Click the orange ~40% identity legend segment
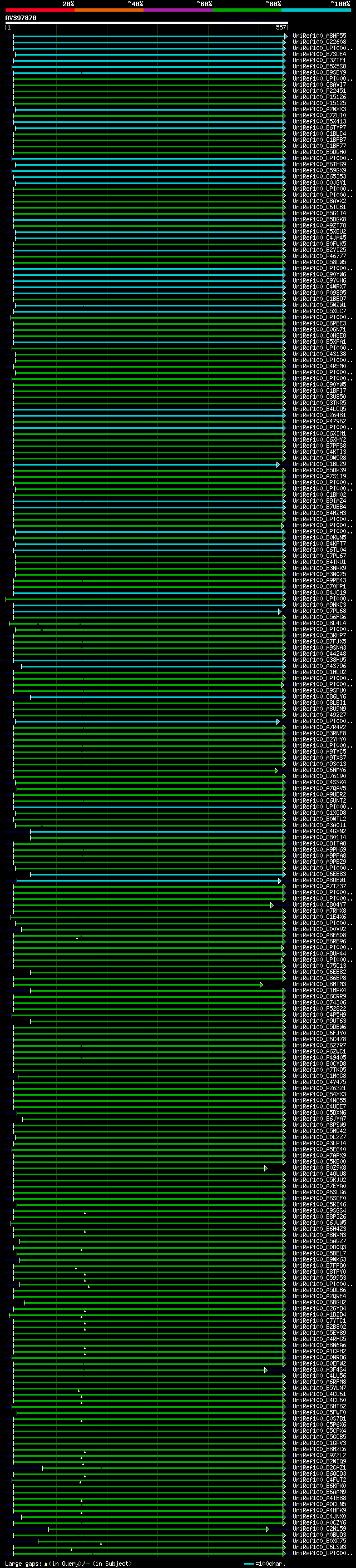This screenshot has height=1568, width=356. point(108,10)
